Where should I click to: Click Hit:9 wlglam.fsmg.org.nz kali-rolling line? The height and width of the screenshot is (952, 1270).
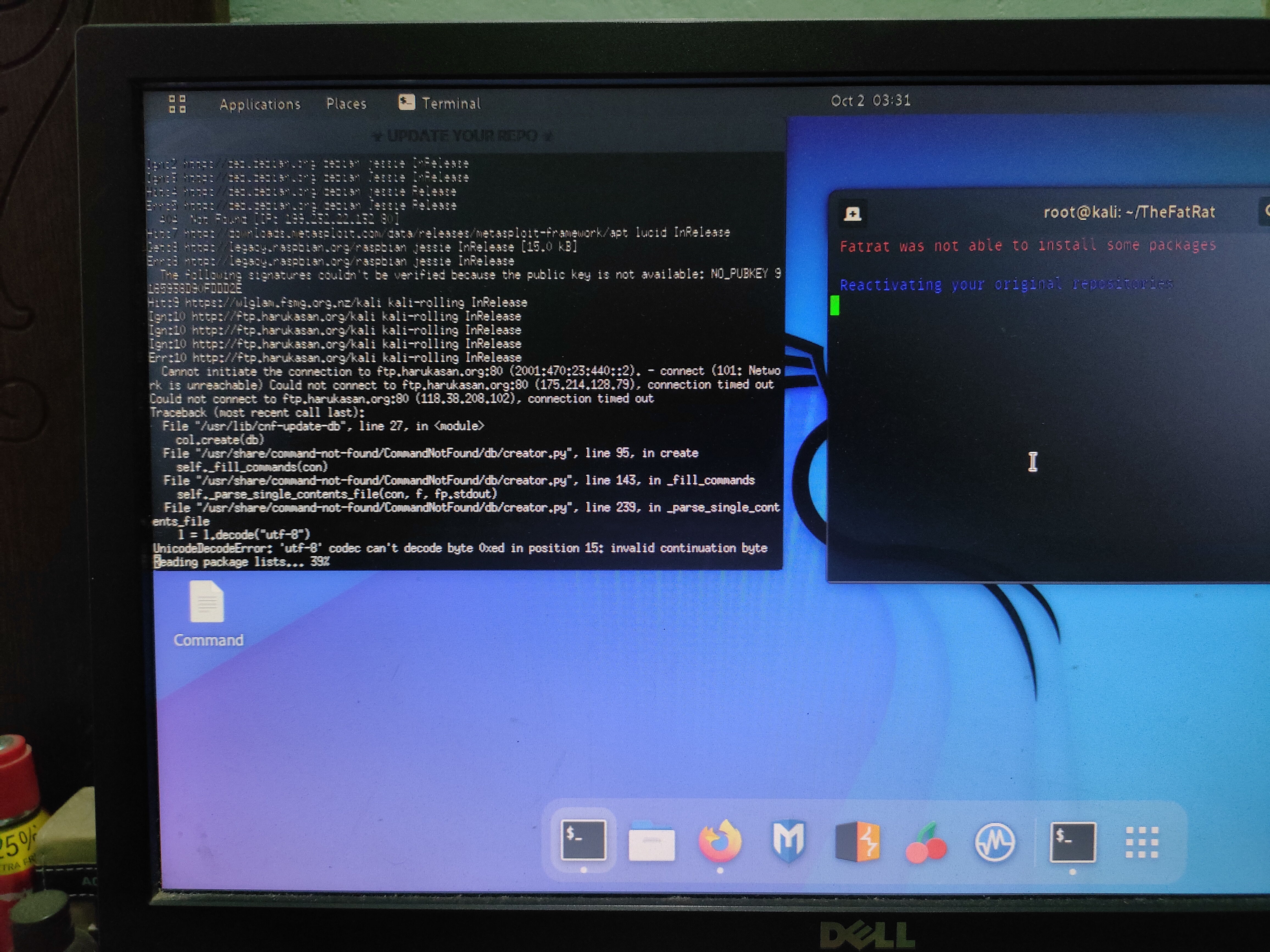338,303
